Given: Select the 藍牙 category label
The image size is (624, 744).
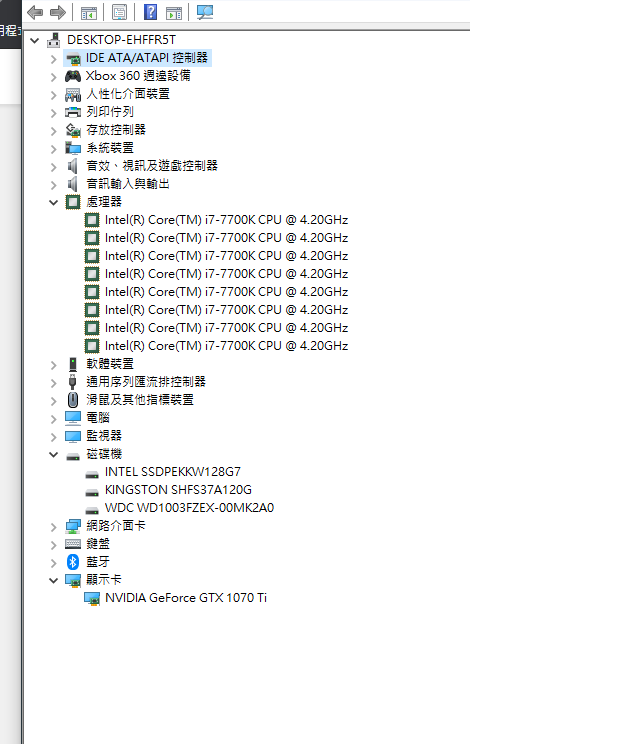Looking at the screenshot, I should [x=98, y=562].
